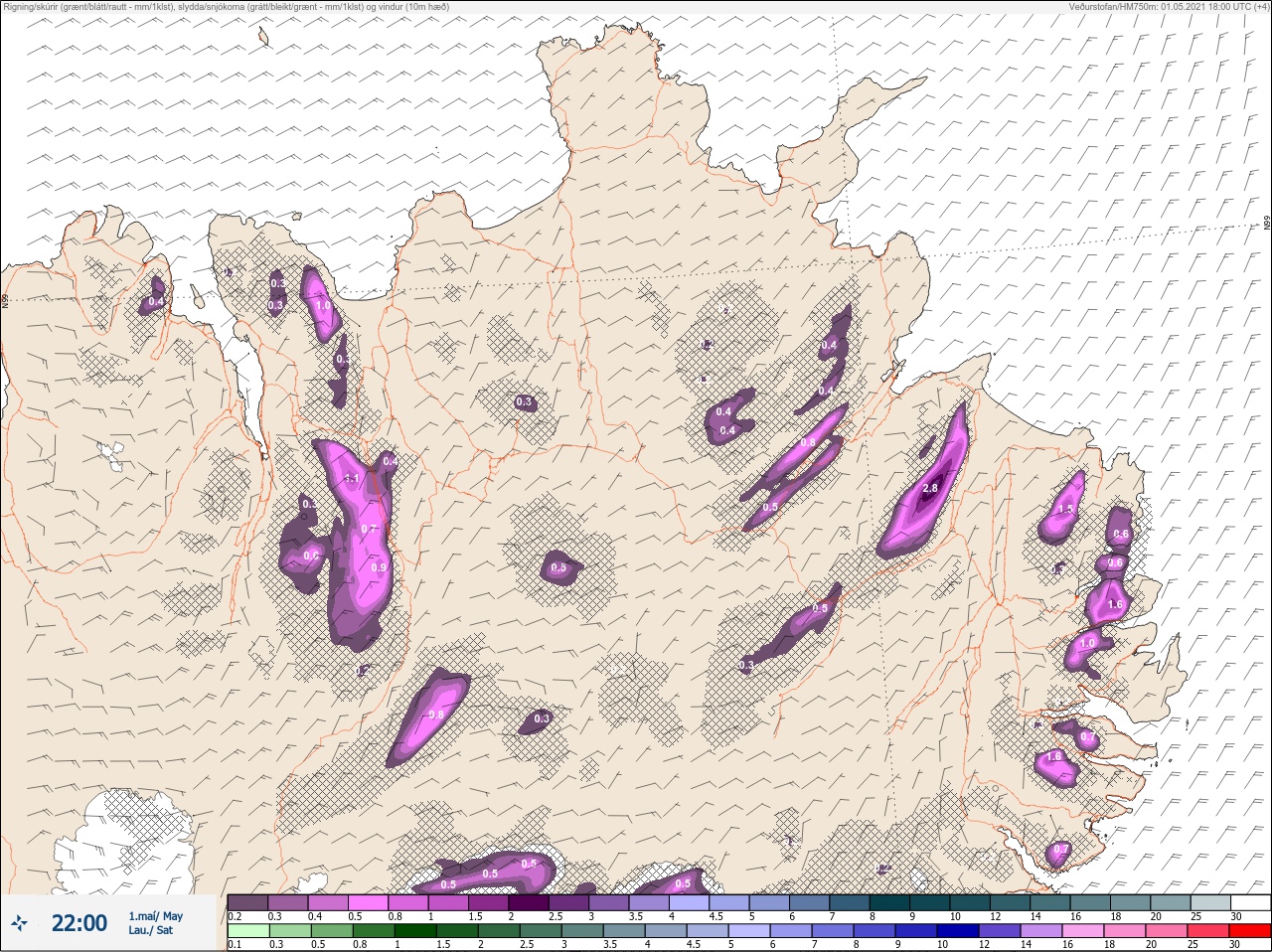Select the 22:00 forecast time display
Screen dimensions: 1272x952
79,923
